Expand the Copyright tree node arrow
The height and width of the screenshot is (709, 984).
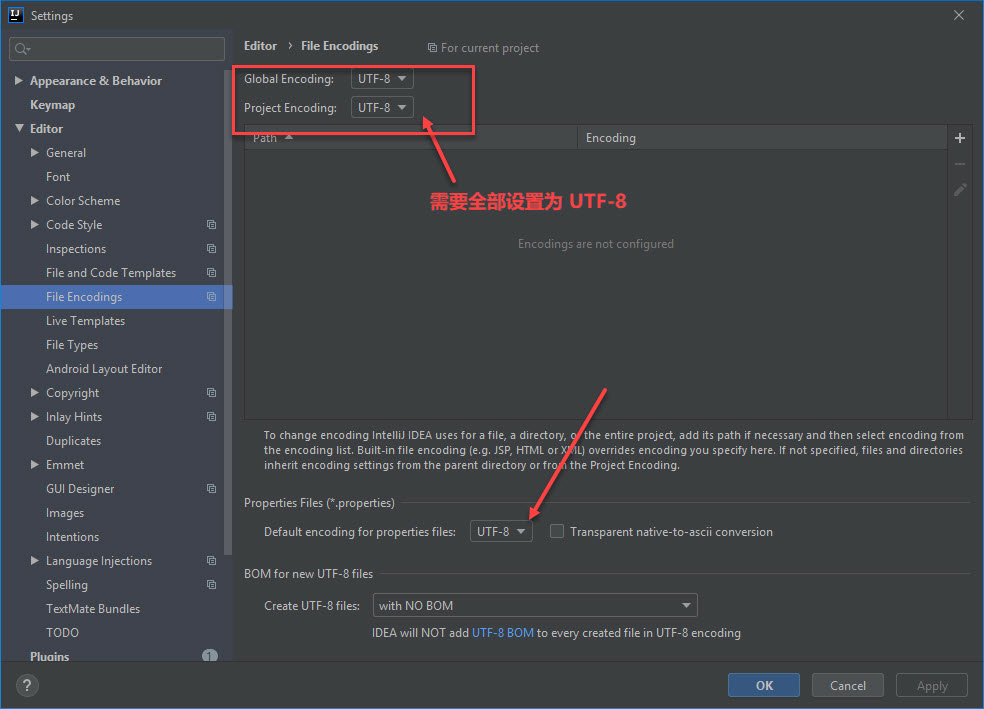click(x=35, y=392)
